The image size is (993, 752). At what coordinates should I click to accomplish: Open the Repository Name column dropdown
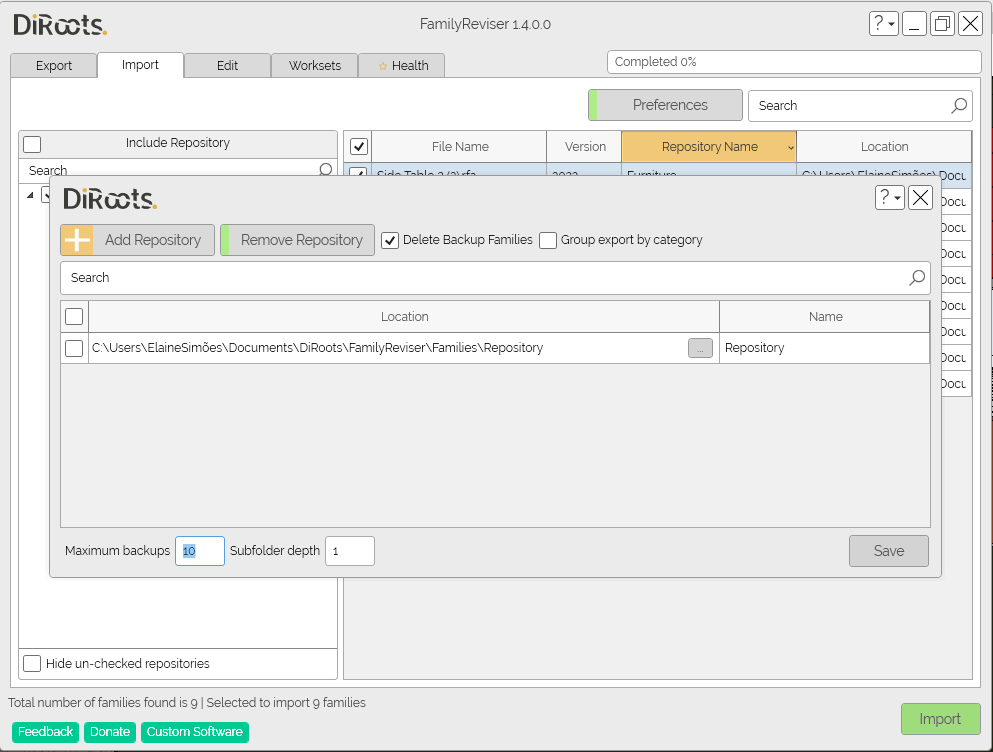790,146
